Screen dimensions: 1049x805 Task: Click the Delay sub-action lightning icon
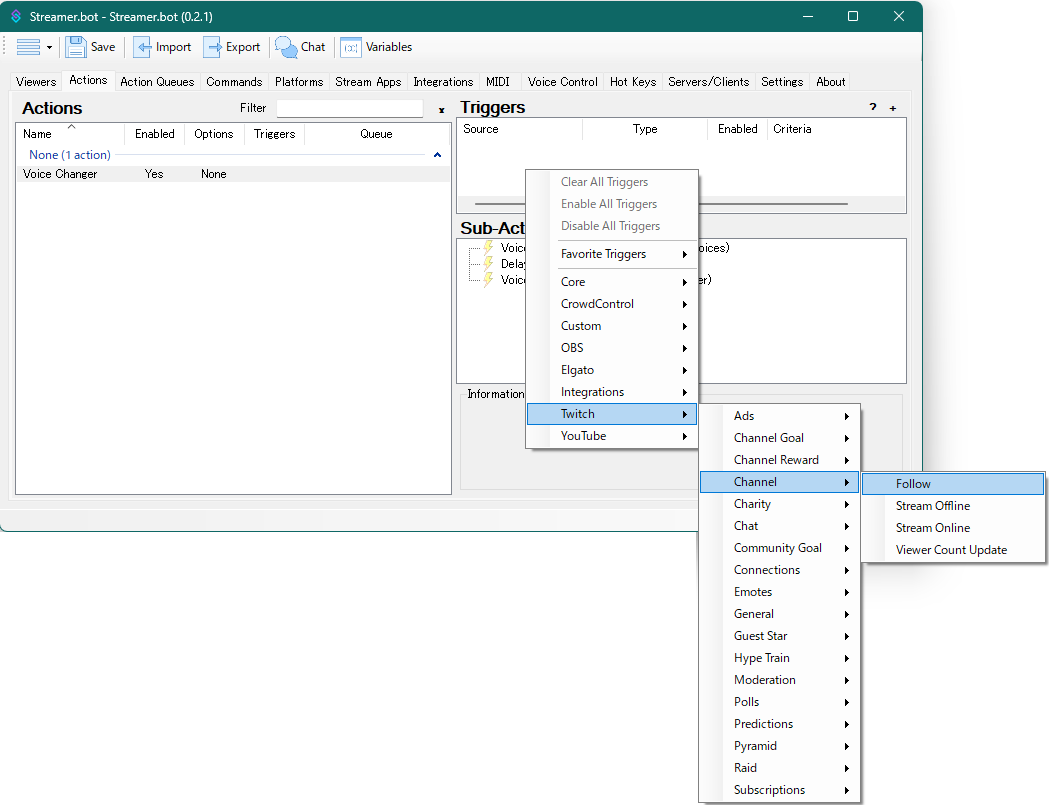point(489,264)
